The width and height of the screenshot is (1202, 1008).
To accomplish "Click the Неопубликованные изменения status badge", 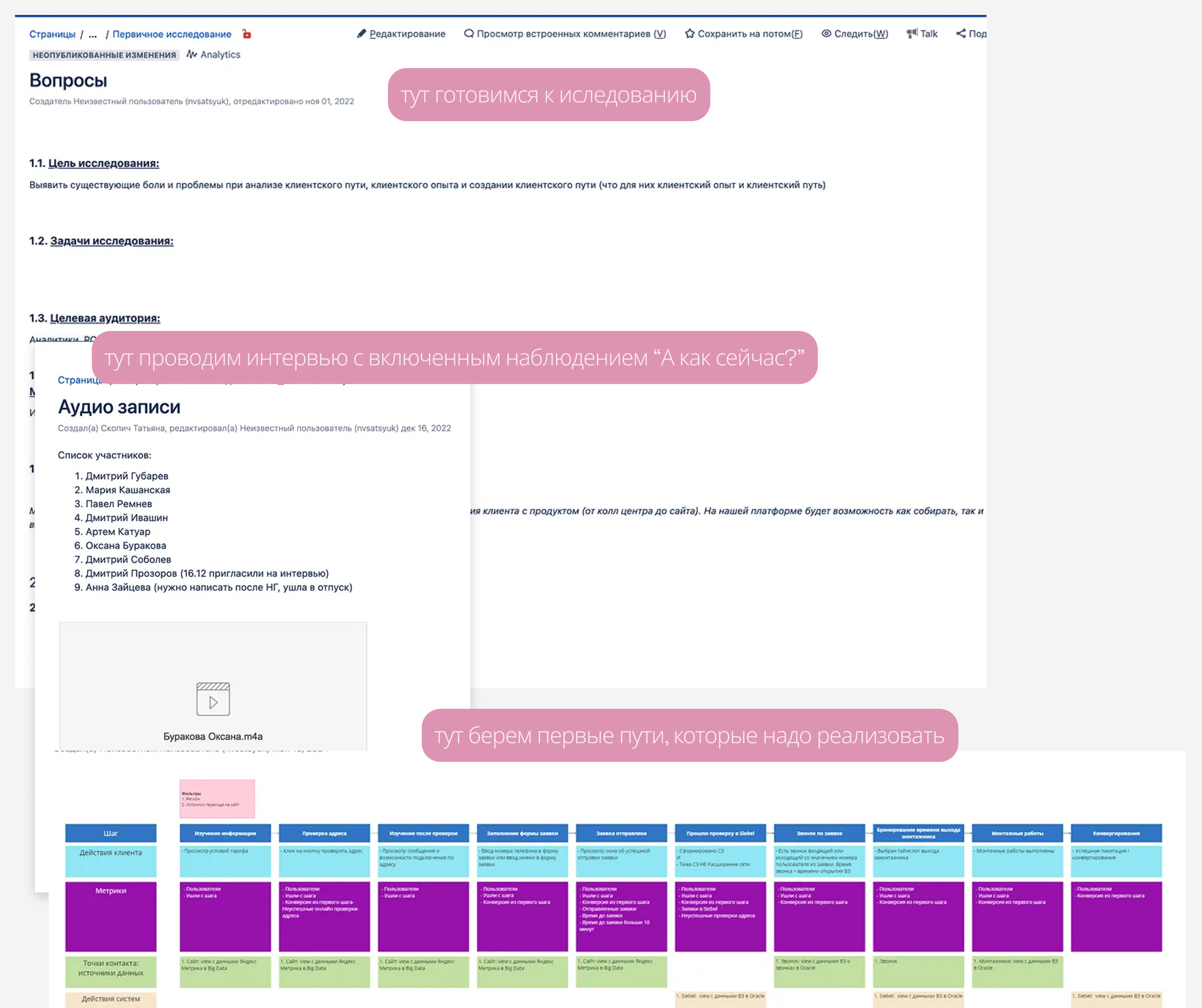I will (x=104, y=55).
